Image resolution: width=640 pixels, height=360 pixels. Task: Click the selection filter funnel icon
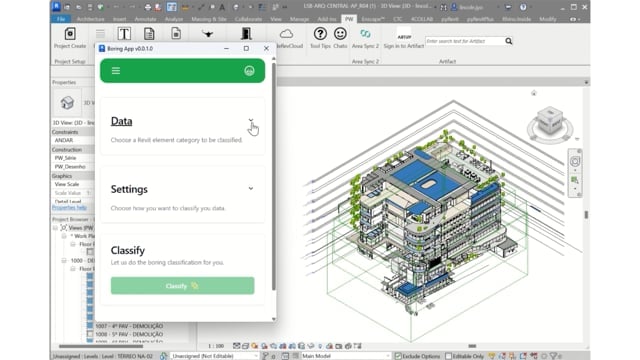pyautogui.click(x=553, y=356)
